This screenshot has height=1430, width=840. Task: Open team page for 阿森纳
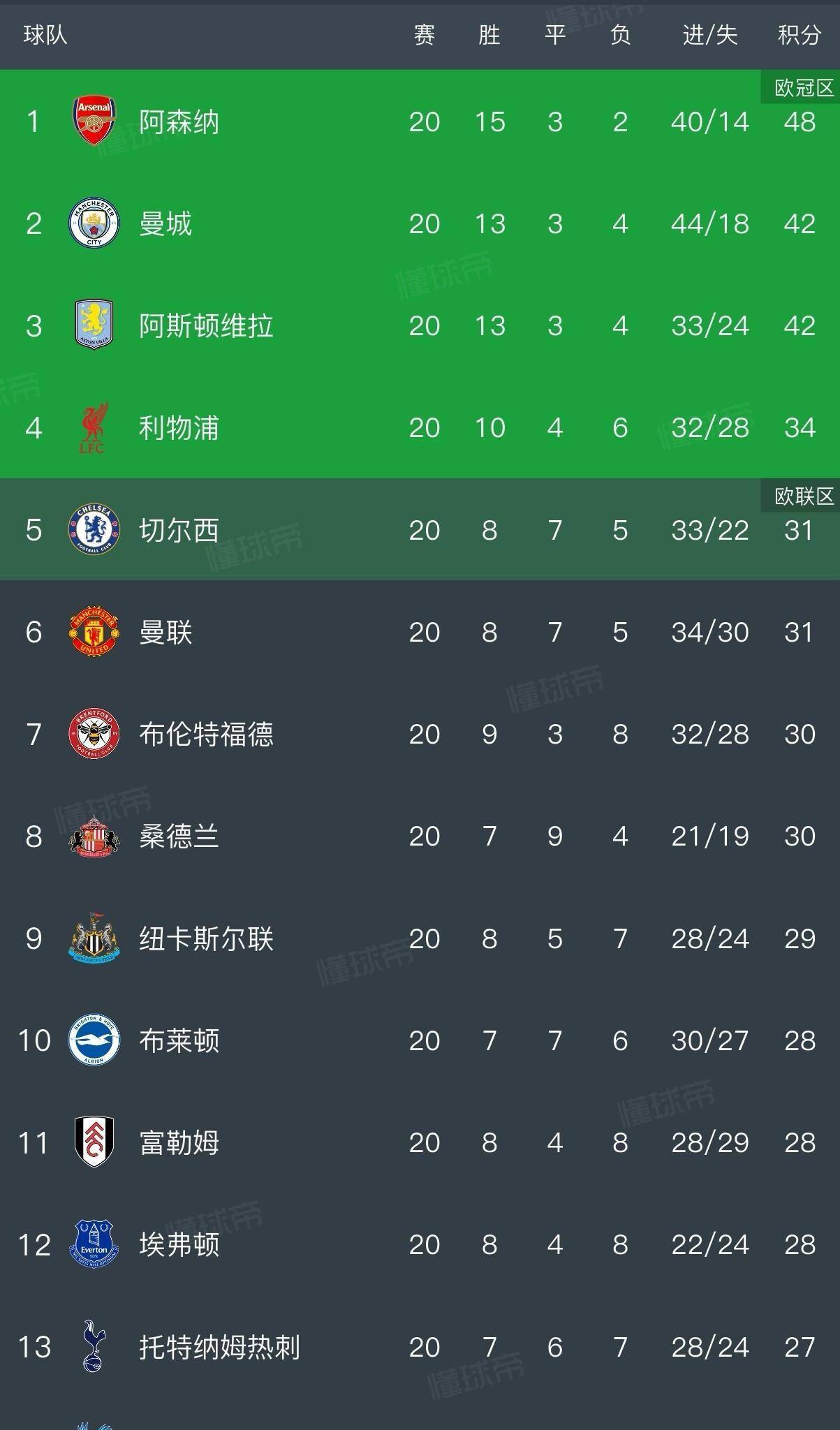click(179, 122)
